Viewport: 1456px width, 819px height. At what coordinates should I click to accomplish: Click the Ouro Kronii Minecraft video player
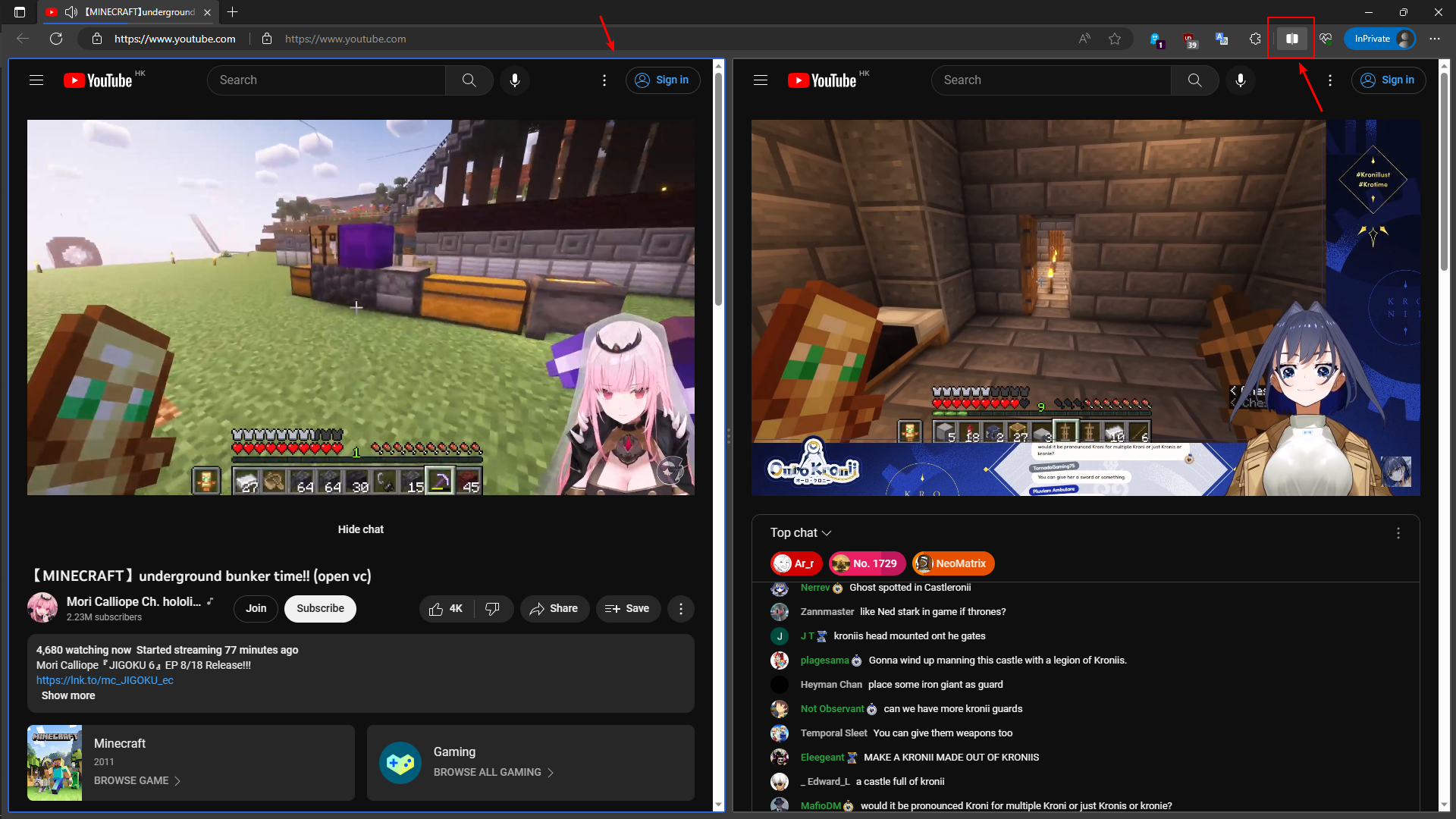point(1086,307)
